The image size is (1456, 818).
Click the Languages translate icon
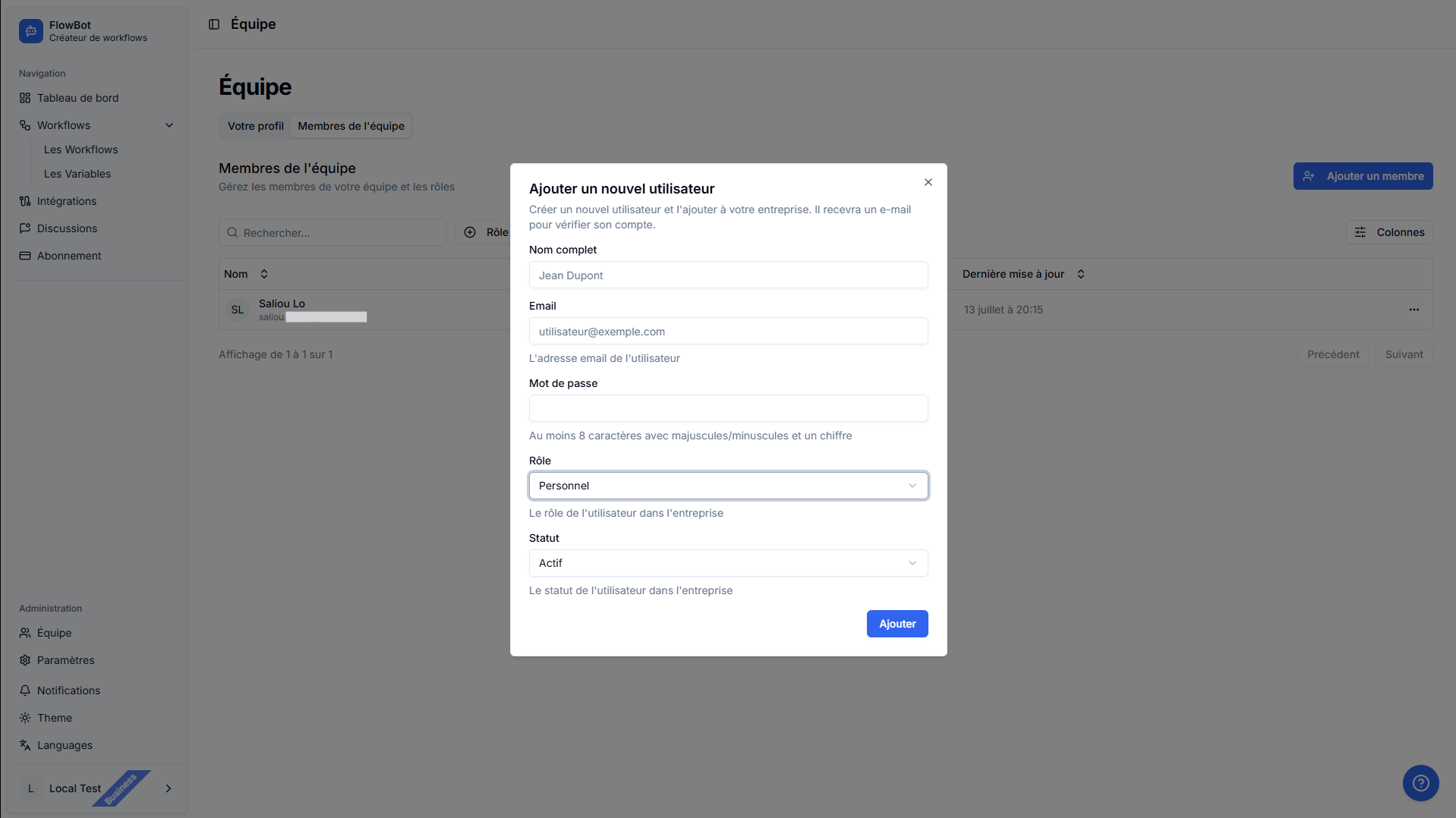point(25,745)
